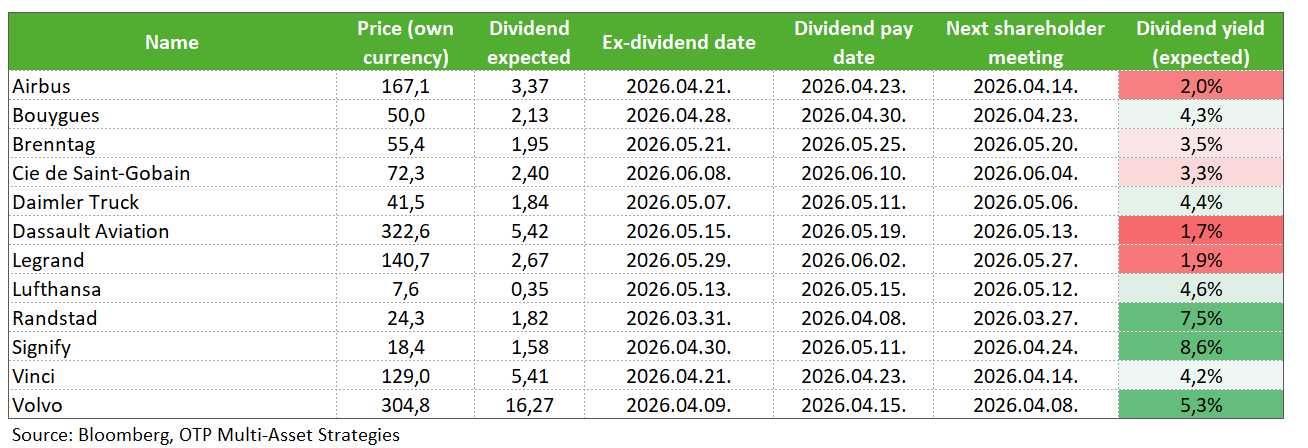1308x448 pixels.
Task: Select the Vinci name cell
Action: [x=172, y=377]
